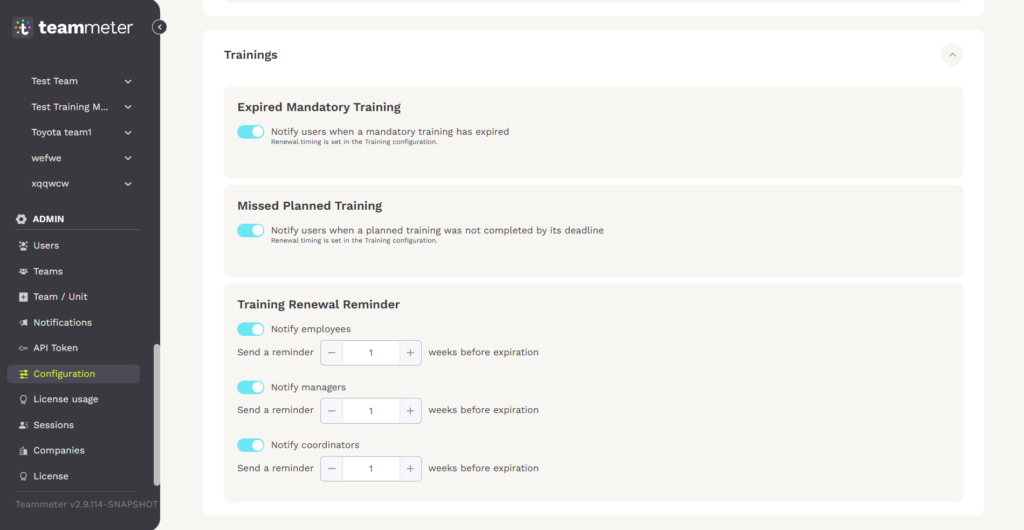The width and height of the screenshot is (1024, 530).
Task: Open License usage in admin menu
Action: tap(65, 400)
